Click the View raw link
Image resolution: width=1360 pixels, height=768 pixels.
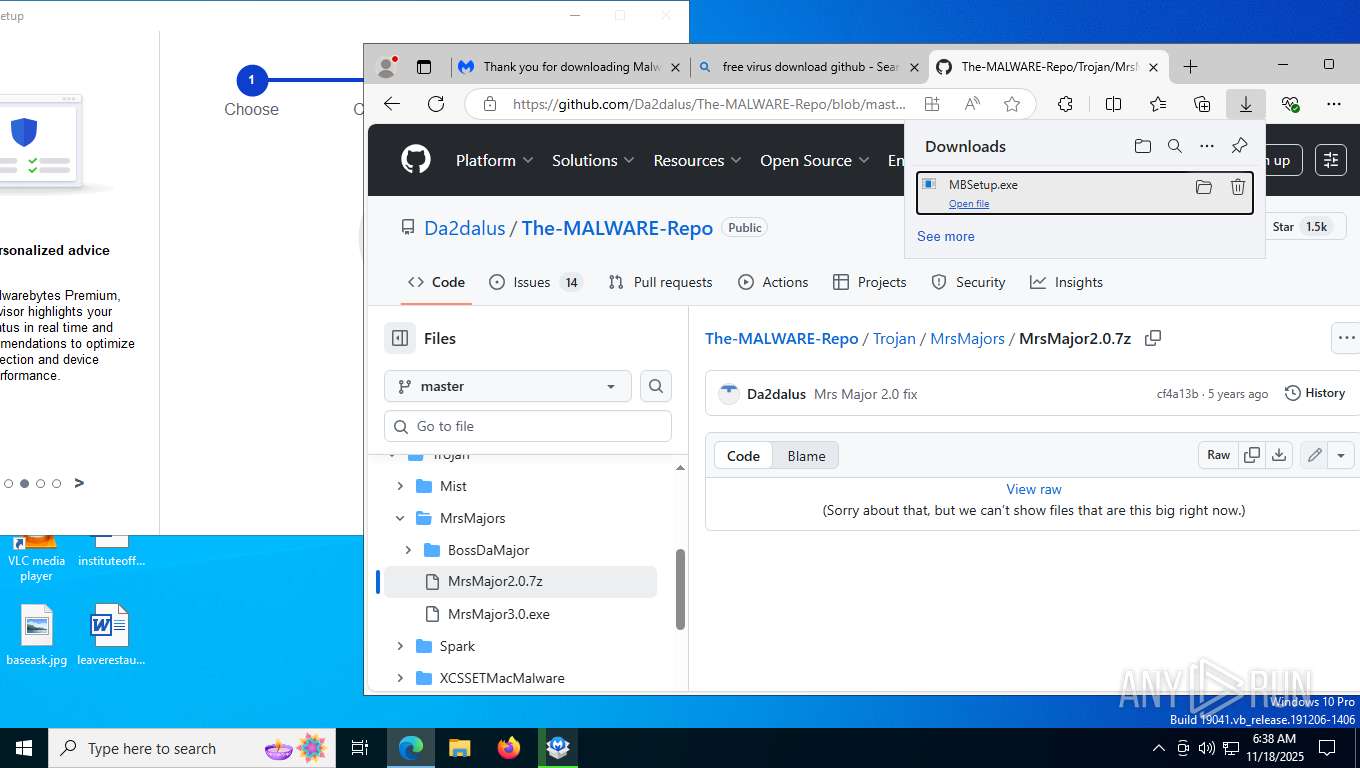coord(1034,489)
